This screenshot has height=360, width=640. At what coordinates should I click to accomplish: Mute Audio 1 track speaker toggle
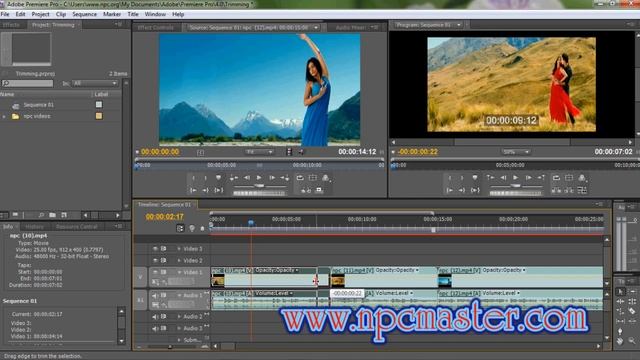tap(155, 295)
